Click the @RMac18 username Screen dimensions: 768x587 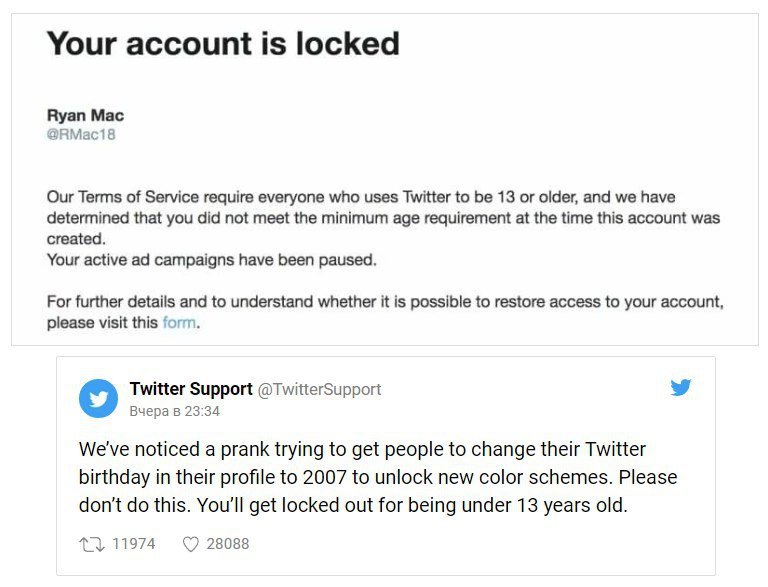point(81,134)
